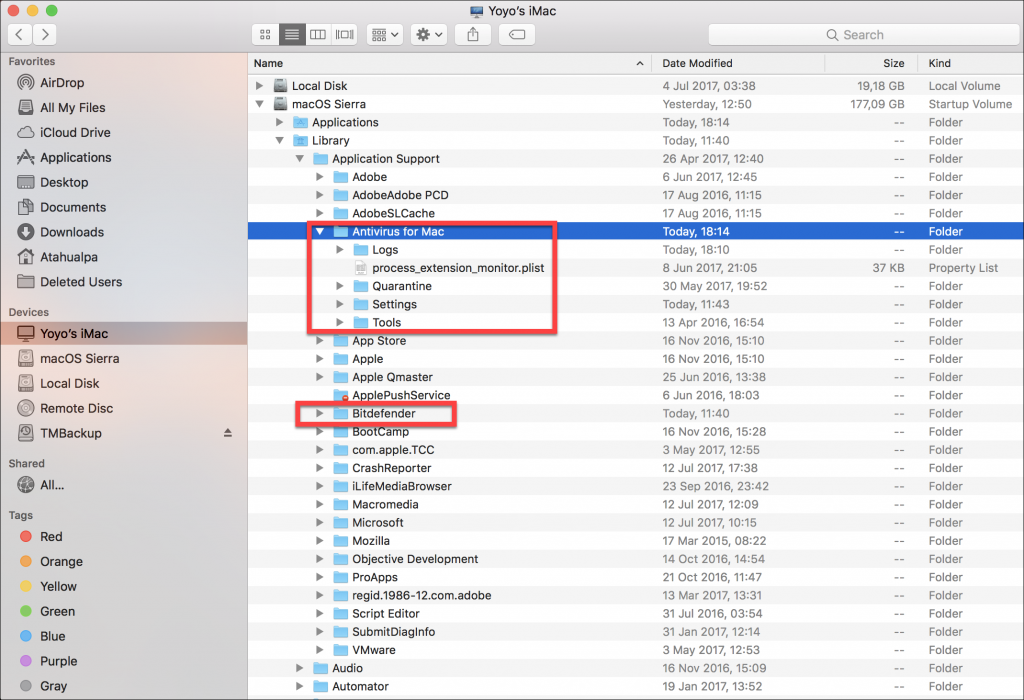Select Local Disk in sidebar Devices

tap(69, 383)
